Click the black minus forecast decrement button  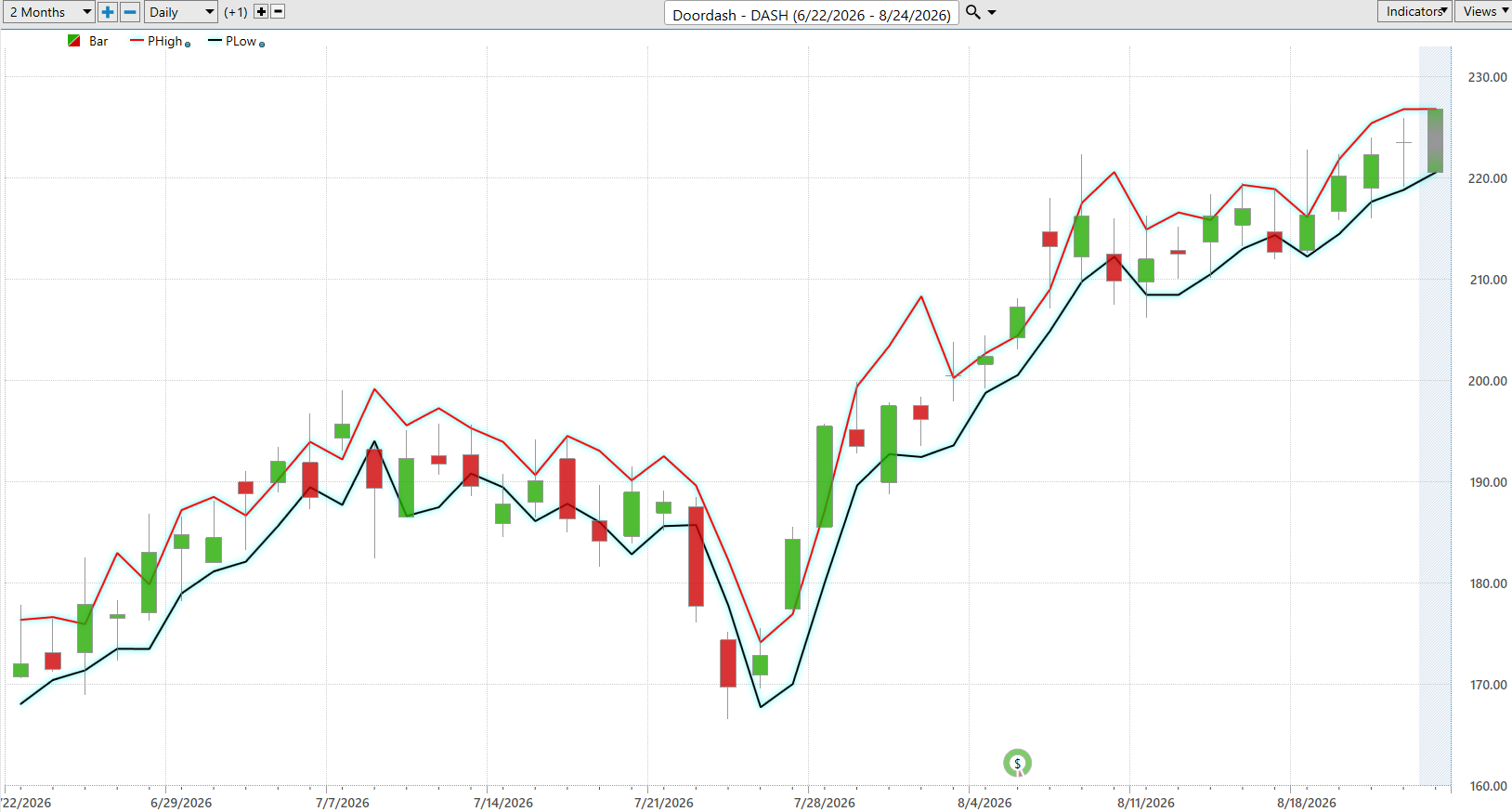(x=278, y=12)
